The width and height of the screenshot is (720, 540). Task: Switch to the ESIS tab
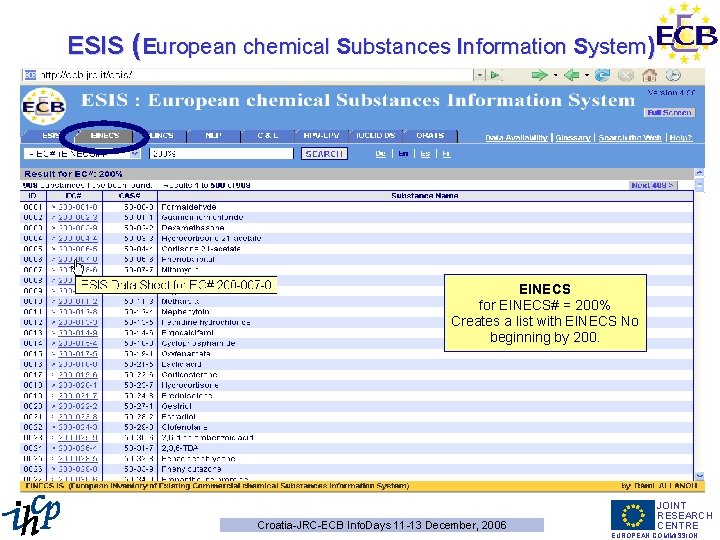[50, 135]
